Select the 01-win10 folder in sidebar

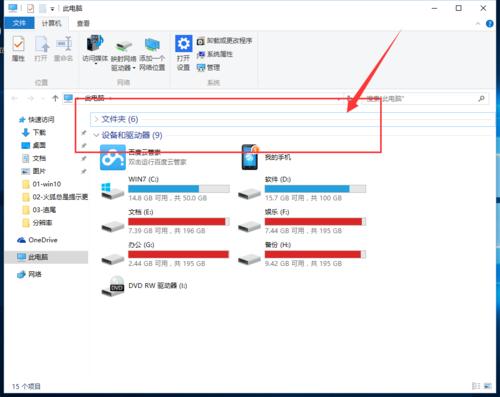(x=41, y=184)
